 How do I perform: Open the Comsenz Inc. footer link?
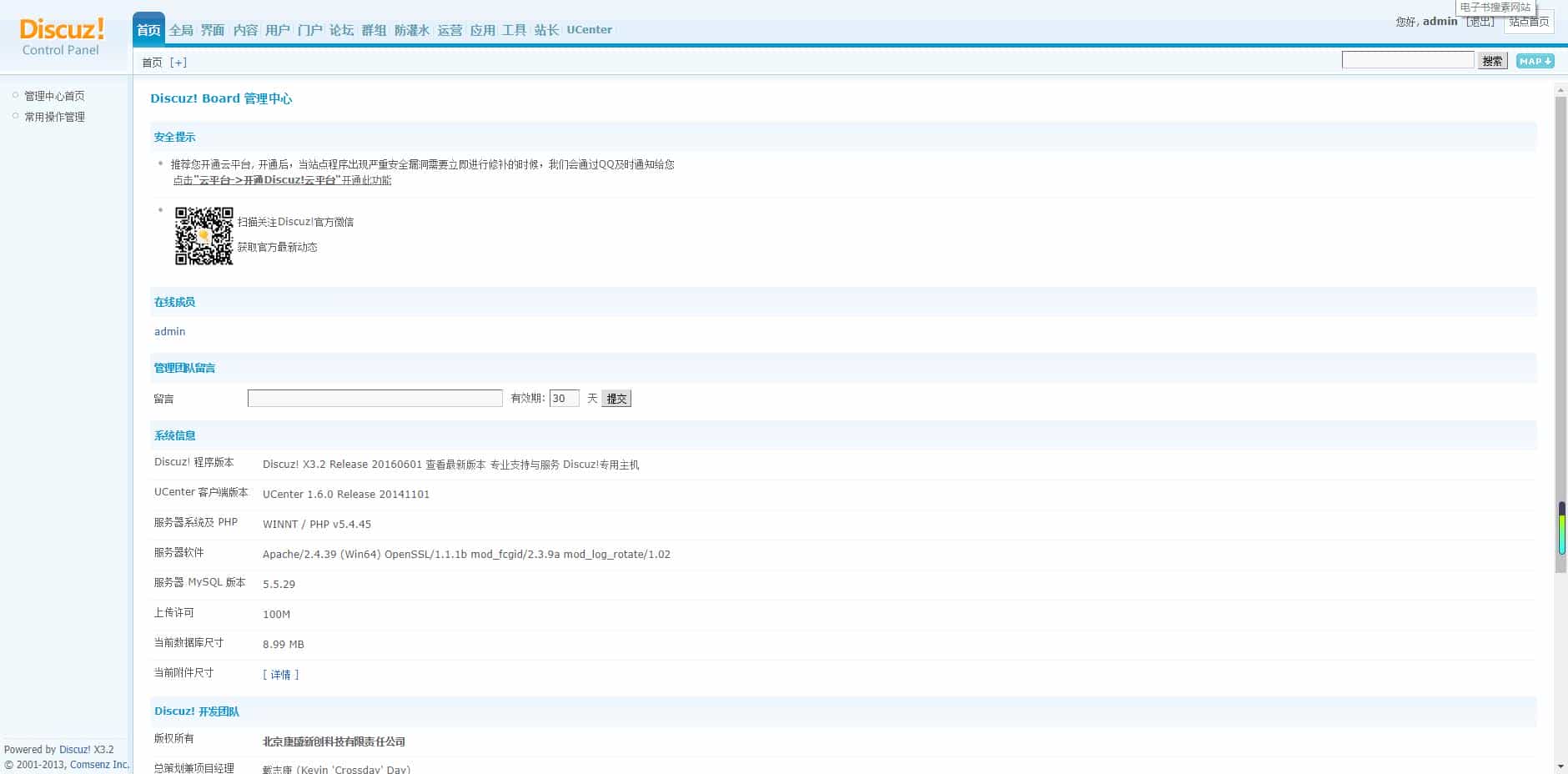pos(99,765)
